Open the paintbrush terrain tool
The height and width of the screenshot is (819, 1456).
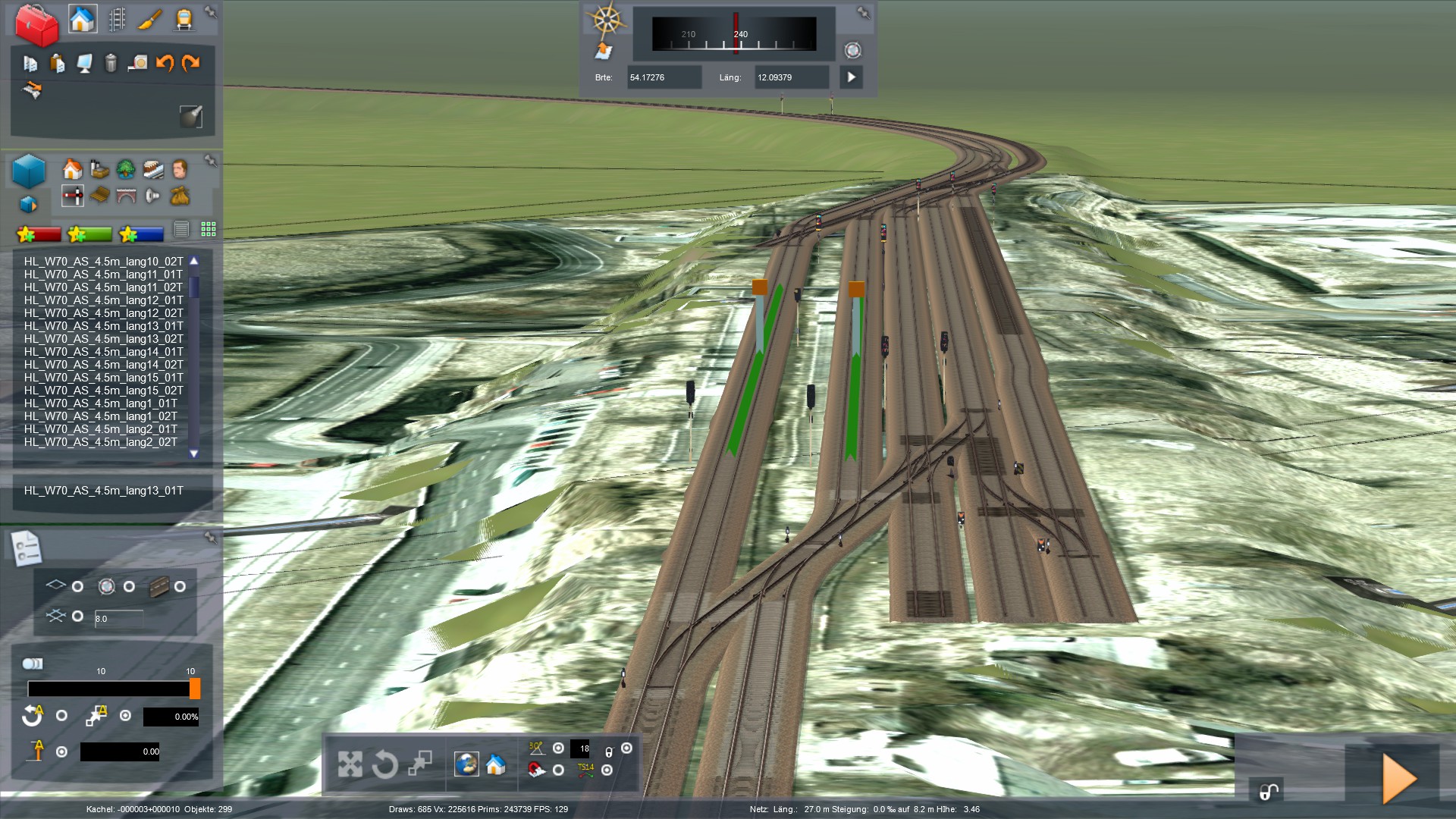click(x=150, y=19)
